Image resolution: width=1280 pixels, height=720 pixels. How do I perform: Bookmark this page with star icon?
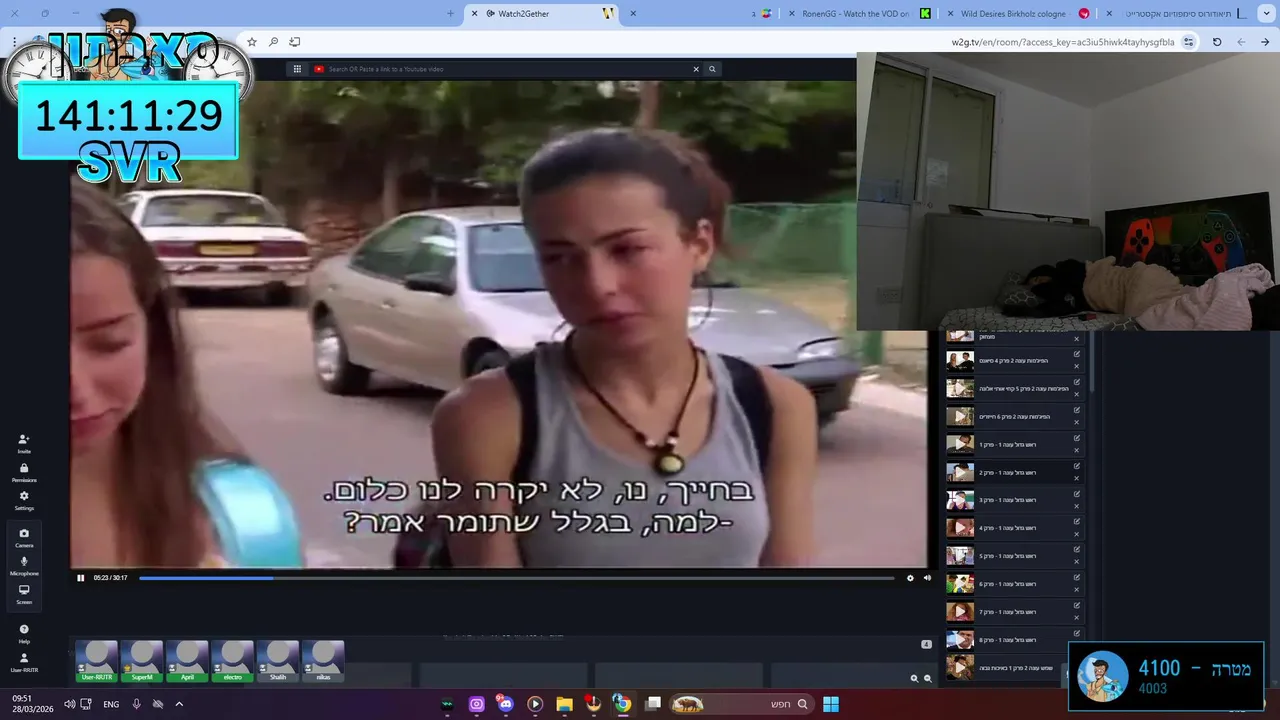[x=251, y=42]
